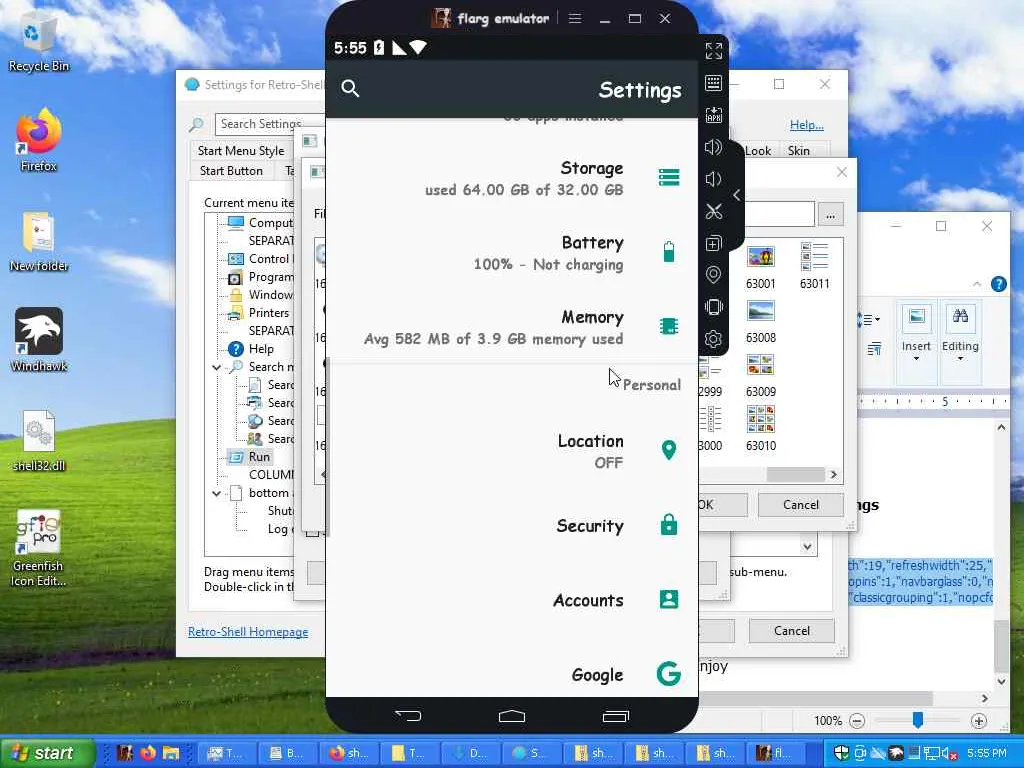Open the Retro-Shell Homepage link
This screenshot has width=1024, height=768.
coord(248,632)
